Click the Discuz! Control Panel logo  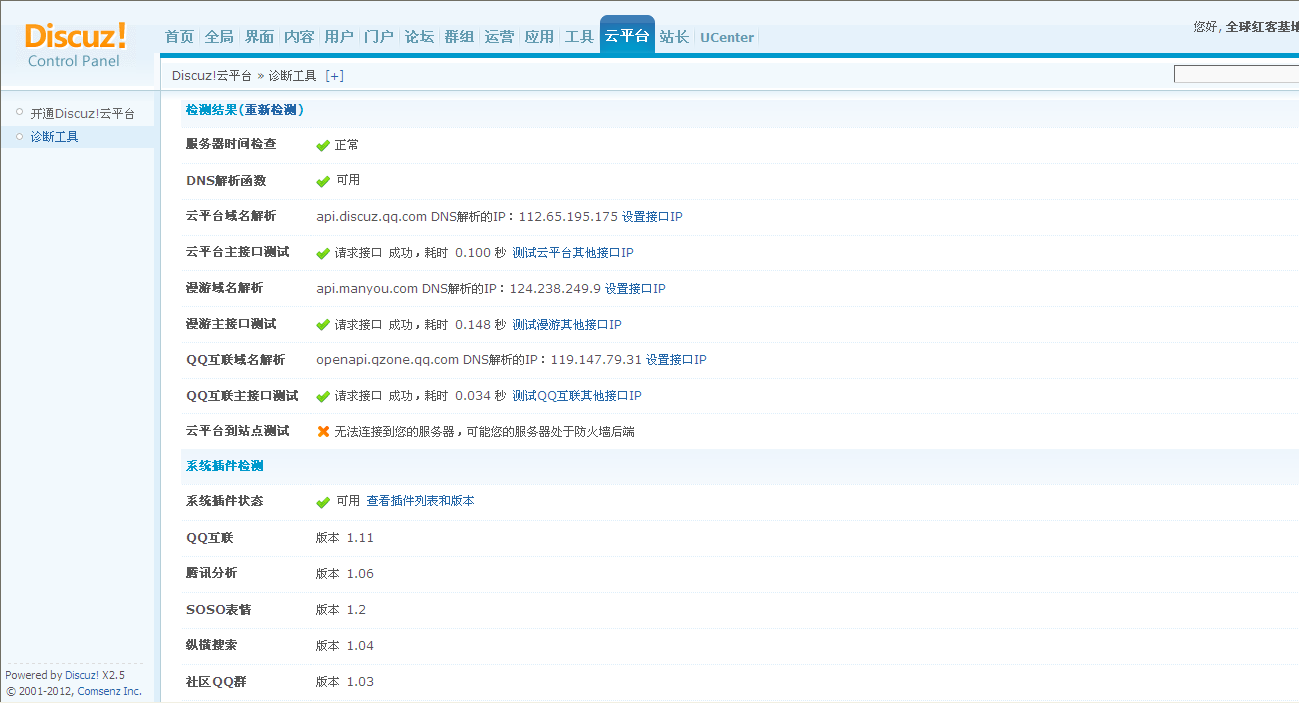point(75,45)
